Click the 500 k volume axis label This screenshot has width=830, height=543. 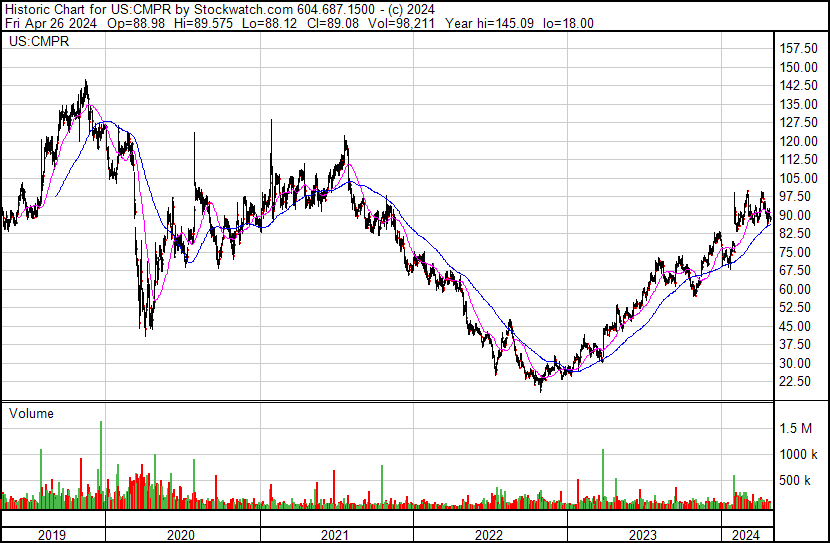[x=795, y=480]
